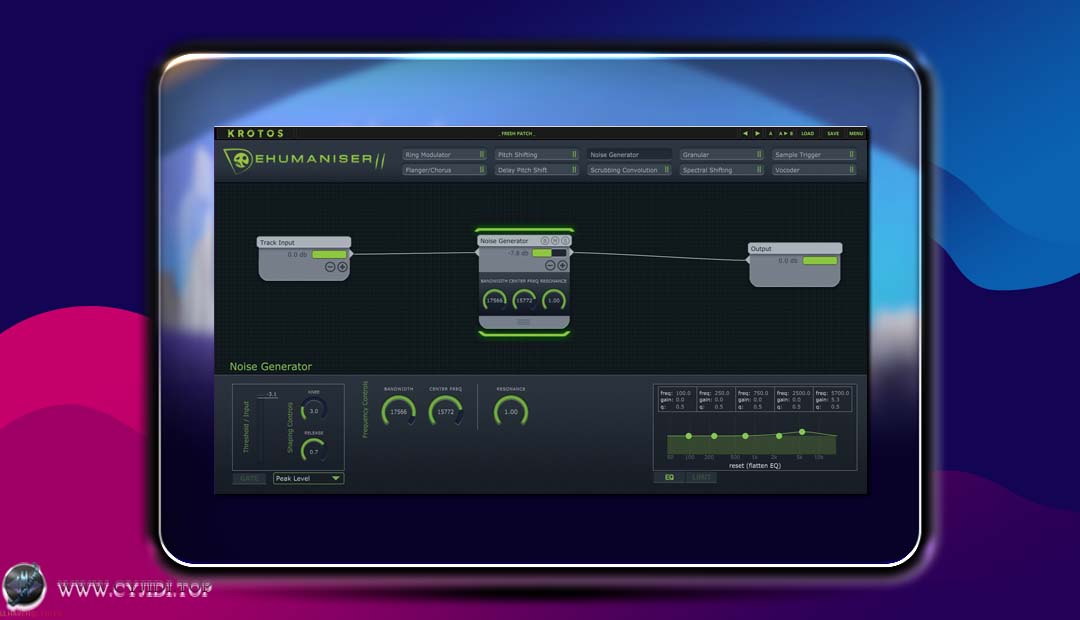
Task: Add the Scrubbing Convolution module
Action: pyautogui.click(x=629, y=170)
